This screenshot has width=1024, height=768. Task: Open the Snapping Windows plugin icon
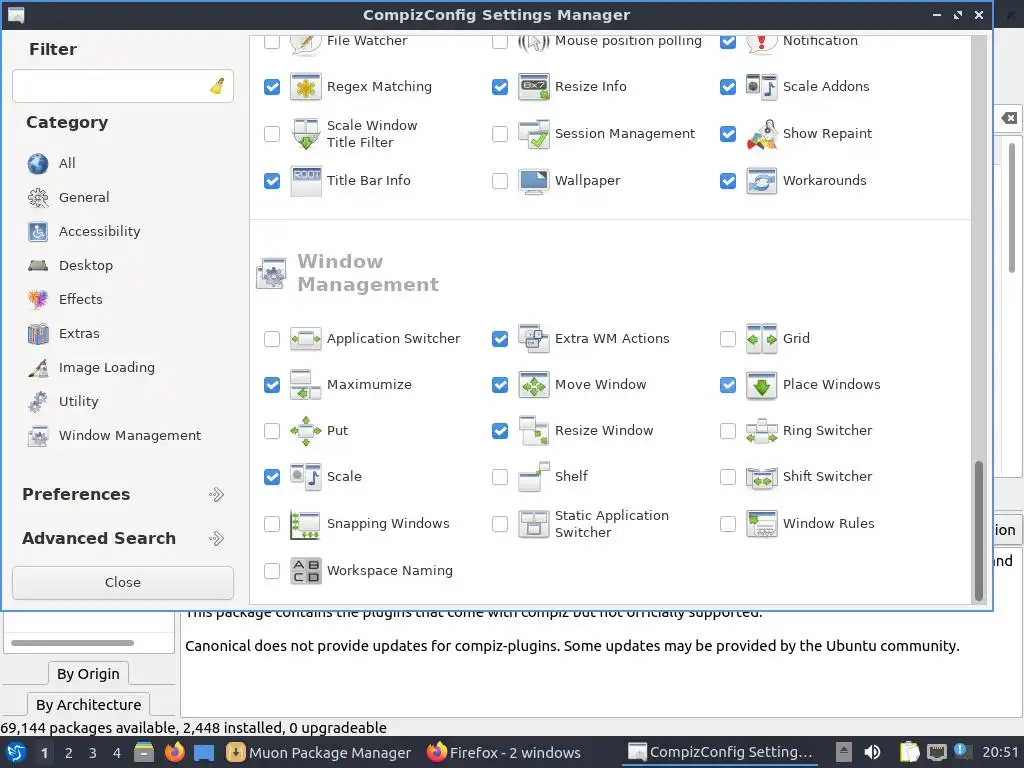pyautogui.click(x=305, y=524)
